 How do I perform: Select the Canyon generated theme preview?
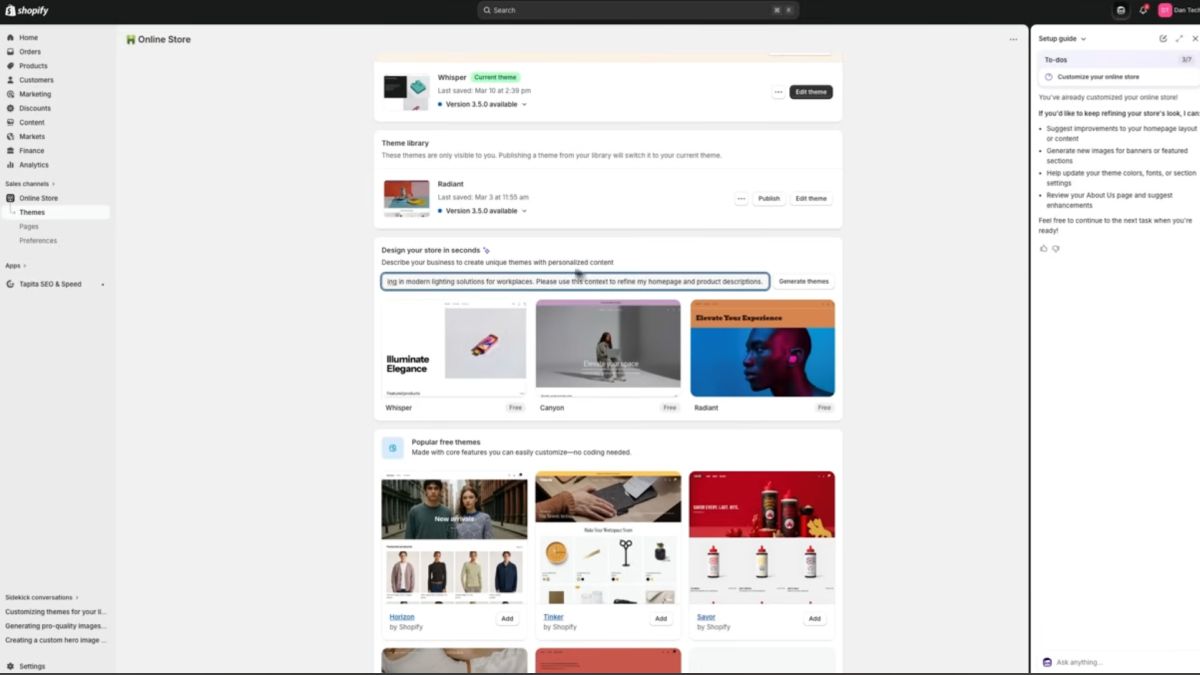608,348
